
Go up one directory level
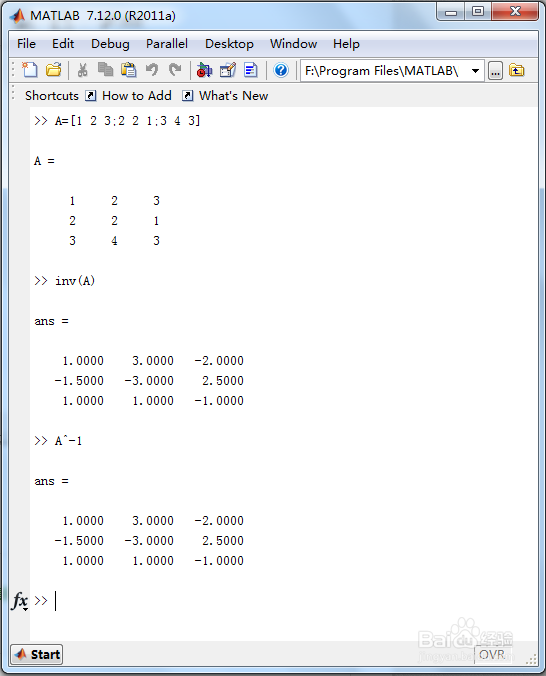click(x=517, y=70)
